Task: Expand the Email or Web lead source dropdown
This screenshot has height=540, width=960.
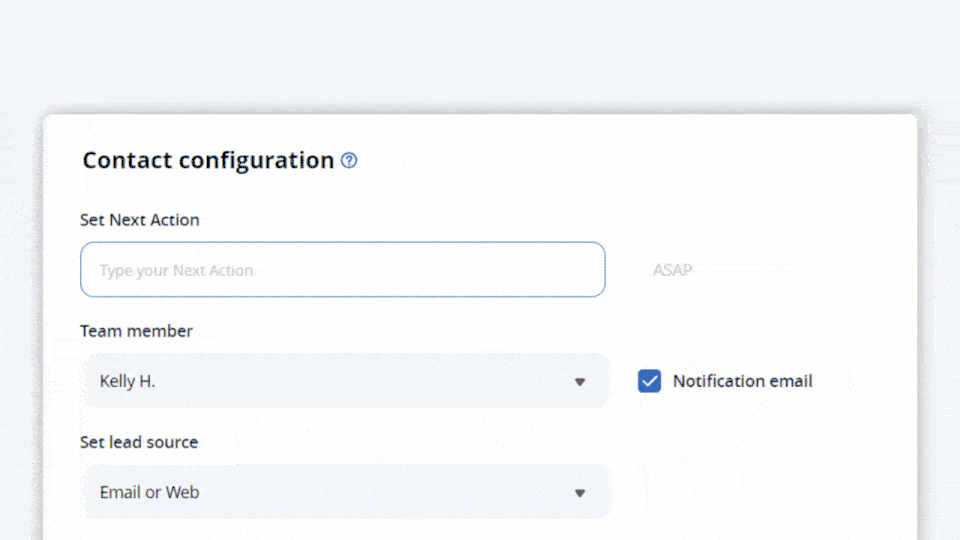Action: (x=347, y=492)
